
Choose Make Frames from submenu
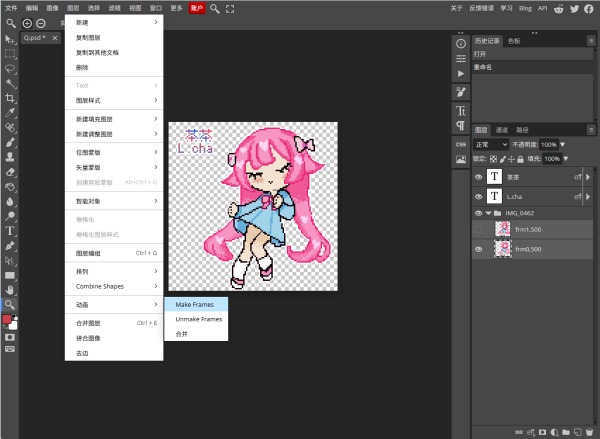tap(196, 304)
